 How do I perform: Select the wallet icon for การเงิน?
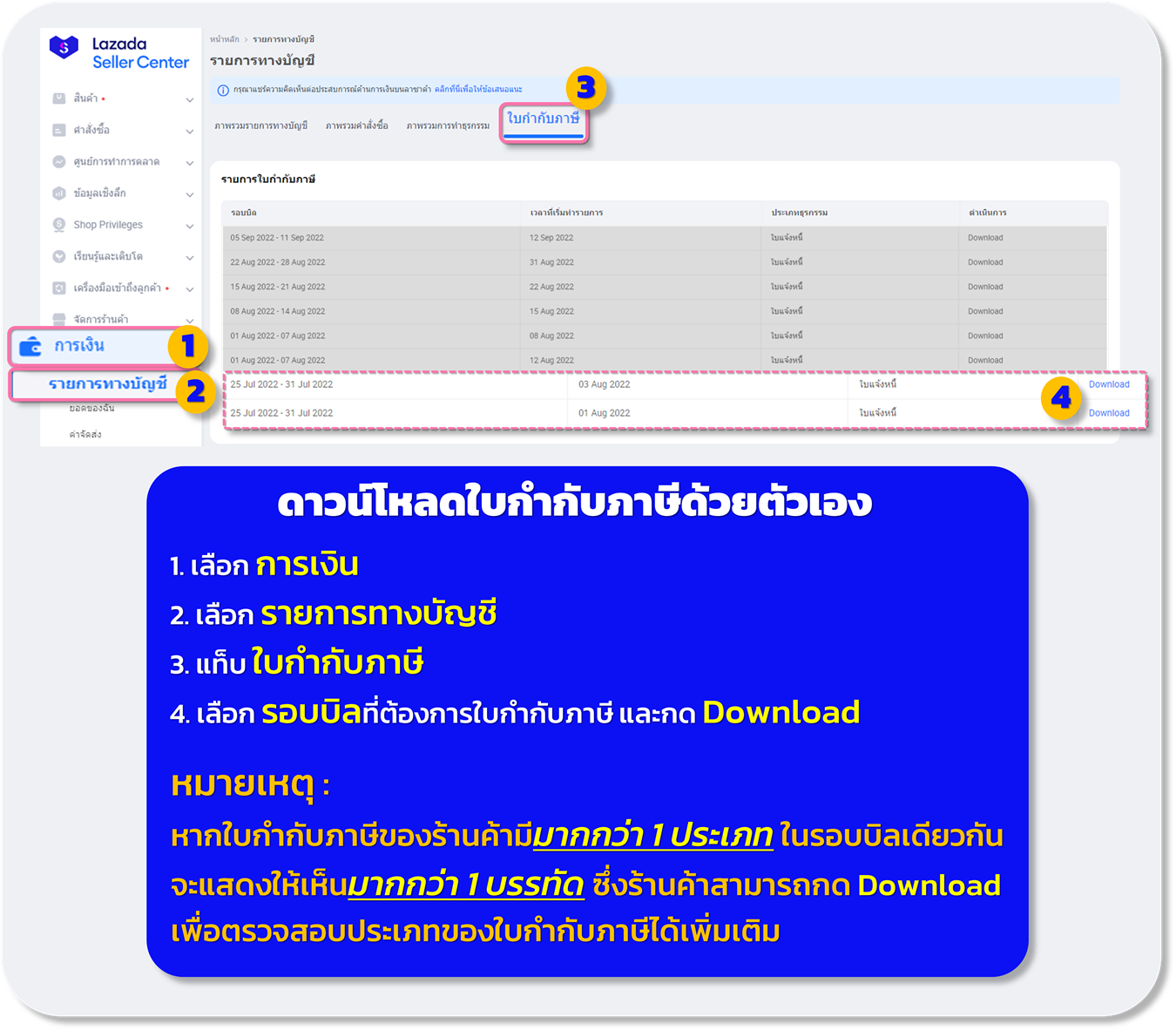click(x=30, y=345)
